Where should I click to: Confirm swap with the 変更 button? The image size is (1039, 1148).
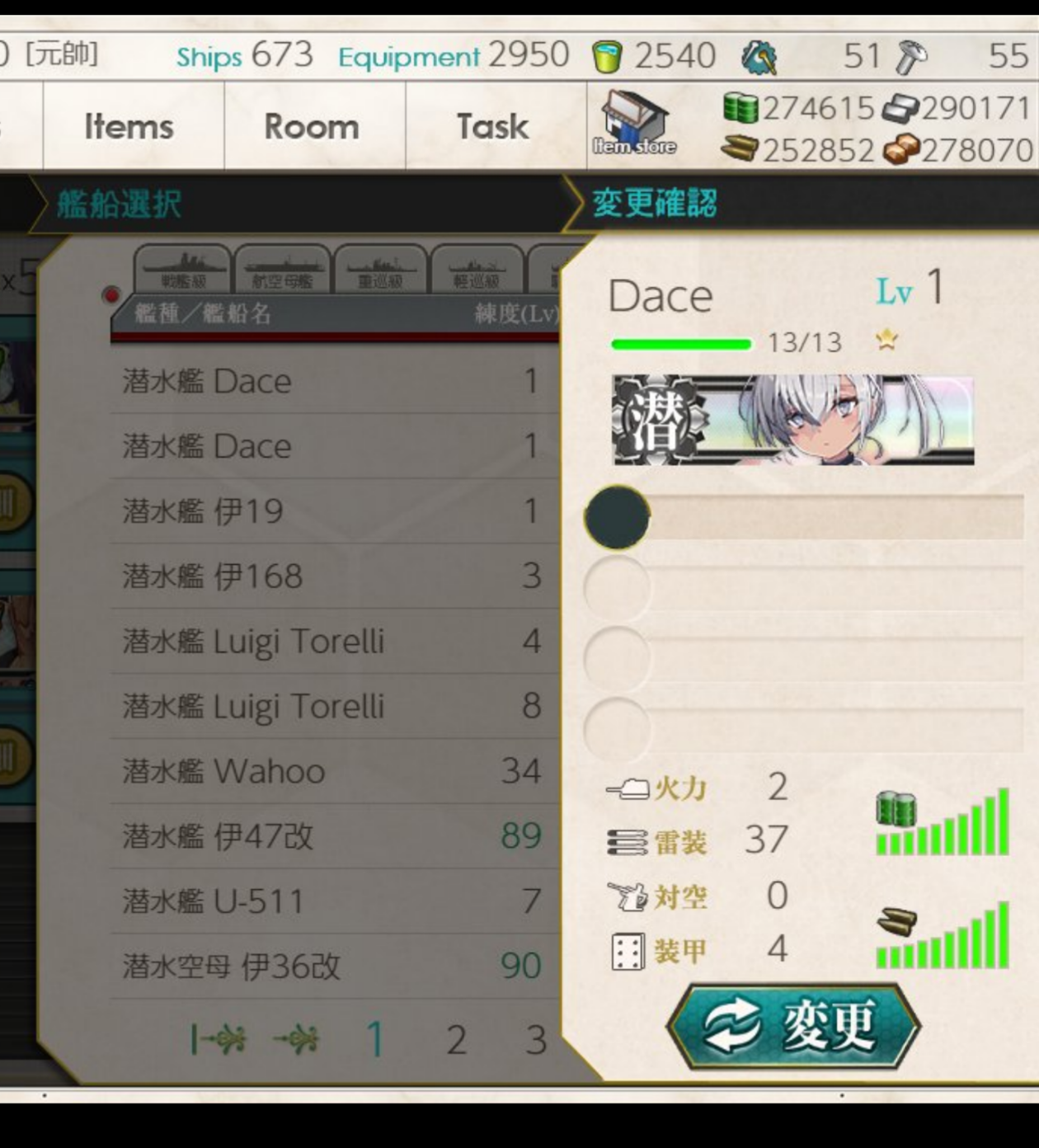pos(792,1027)
